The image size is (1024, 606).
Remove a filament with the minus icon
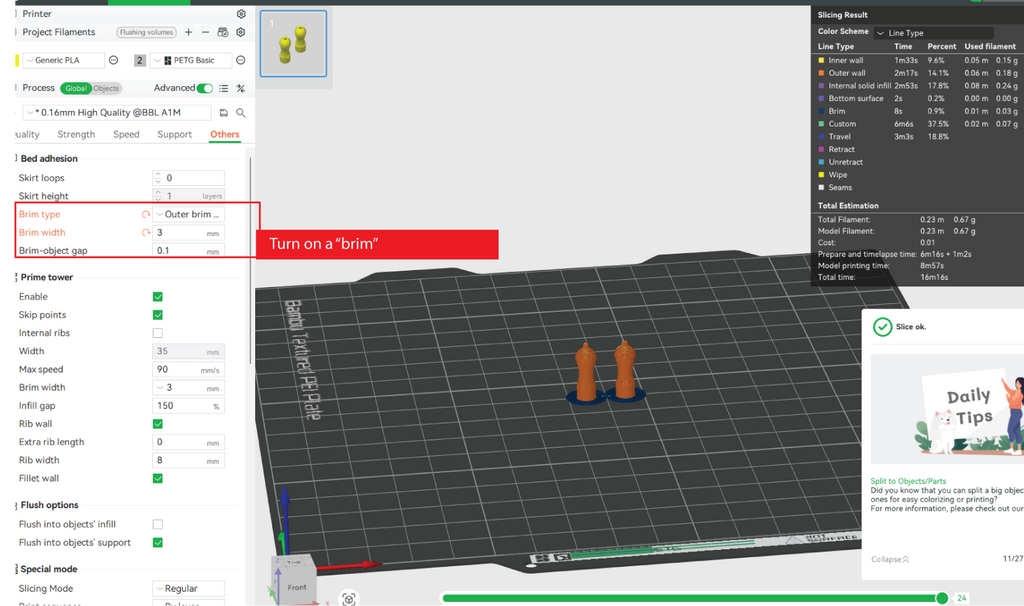click(205, 32)
